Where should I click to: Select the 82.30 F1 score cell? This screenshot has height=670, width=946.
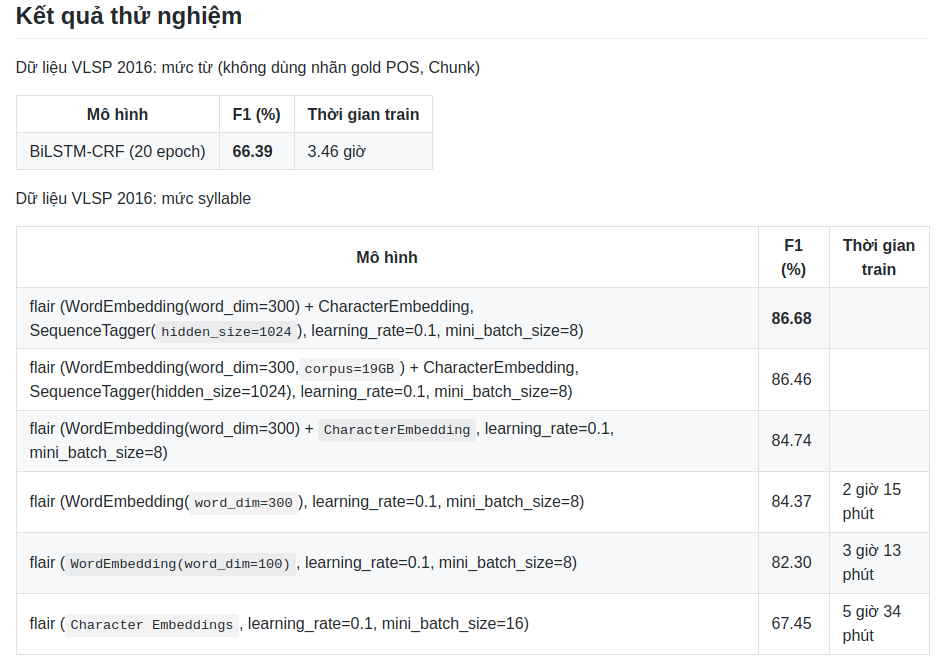(x=791, y=563)
